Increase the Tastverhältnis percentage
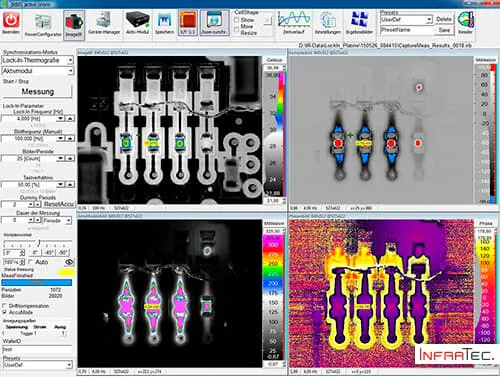The width and height of the screenshot is (500, 377). point(70,184)
